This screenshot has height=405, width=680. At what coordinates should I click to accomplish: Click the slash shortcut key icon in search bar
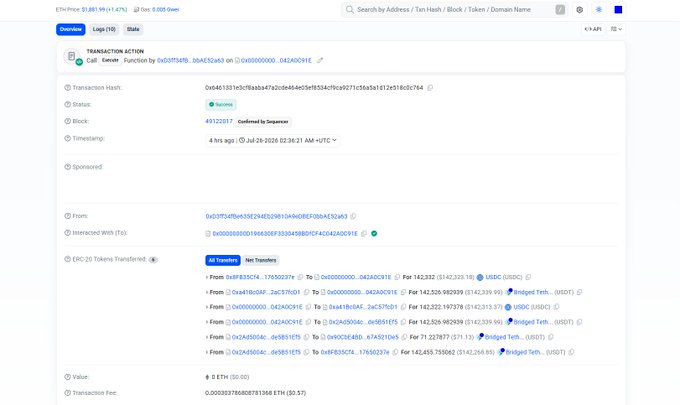[560, 10]
